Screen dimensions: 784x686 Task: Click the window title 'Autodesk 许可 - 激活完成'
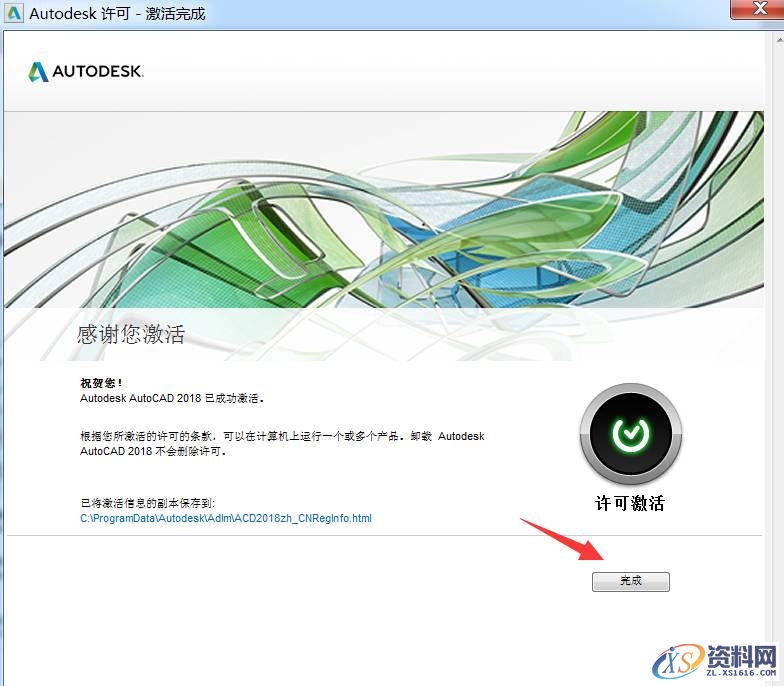coord(117,14)
